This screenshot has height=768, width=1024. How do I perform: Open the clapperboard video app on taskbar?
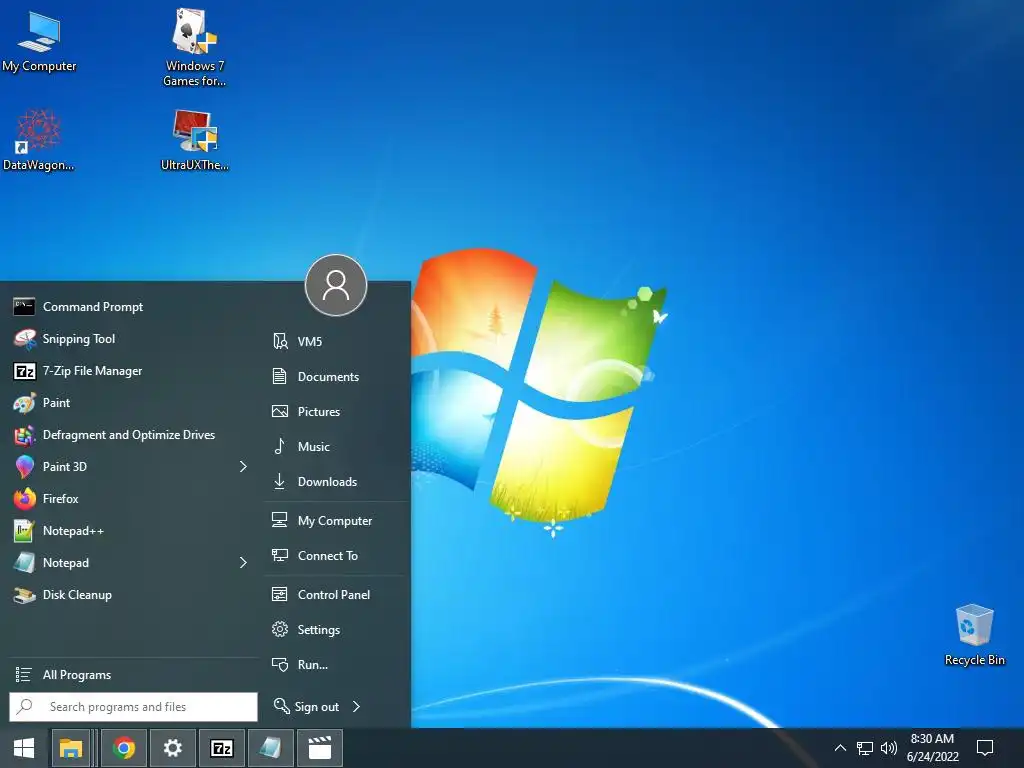pos(320,748)
